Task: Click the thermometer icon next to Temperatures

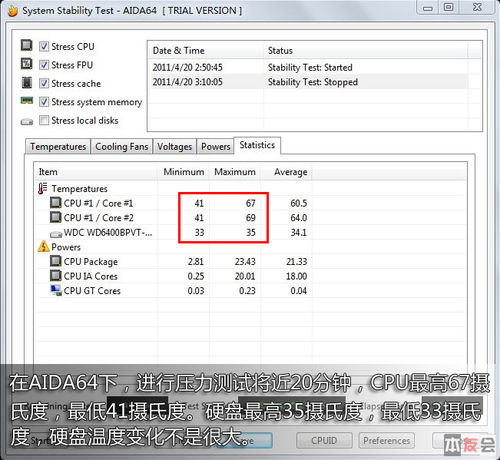Action: click(x=42, y=188)
